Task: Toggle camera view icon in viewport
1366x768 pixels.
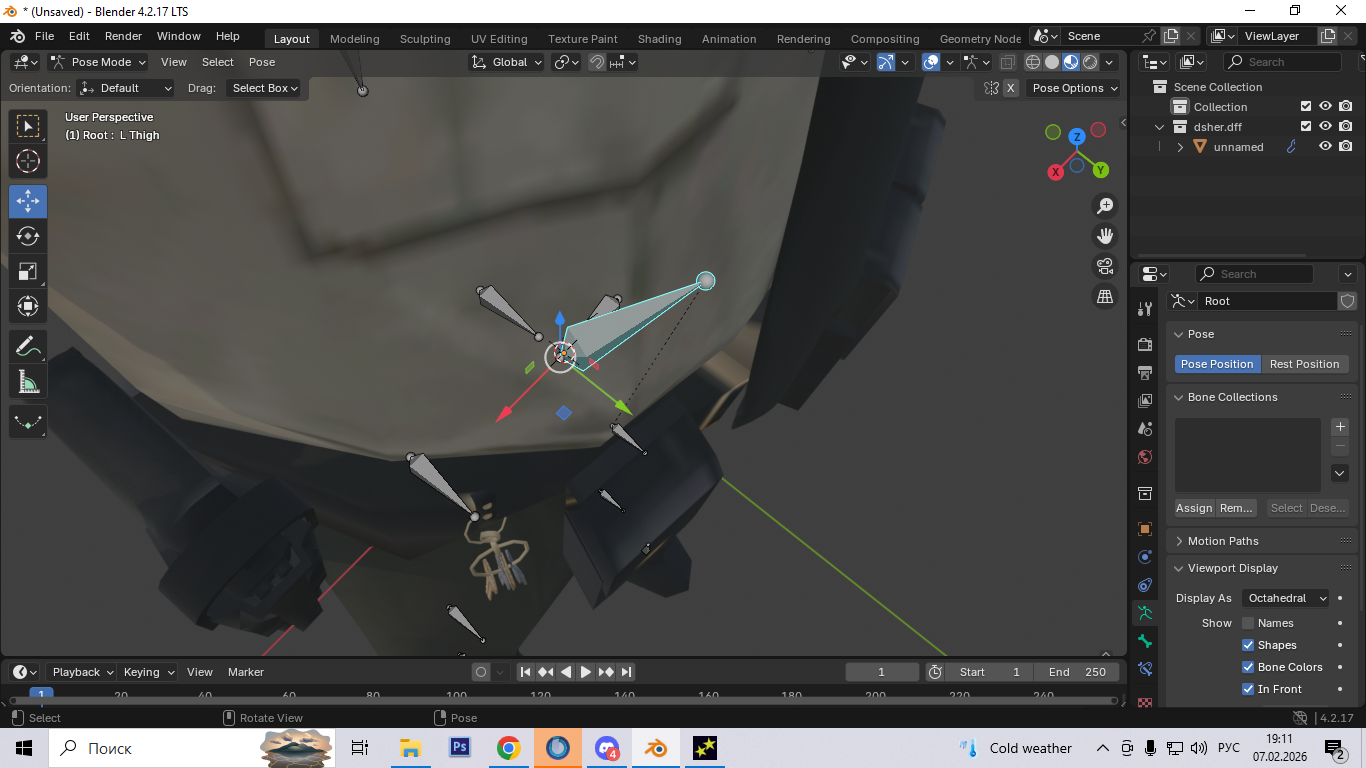Action: click(x=1105, y=266)
